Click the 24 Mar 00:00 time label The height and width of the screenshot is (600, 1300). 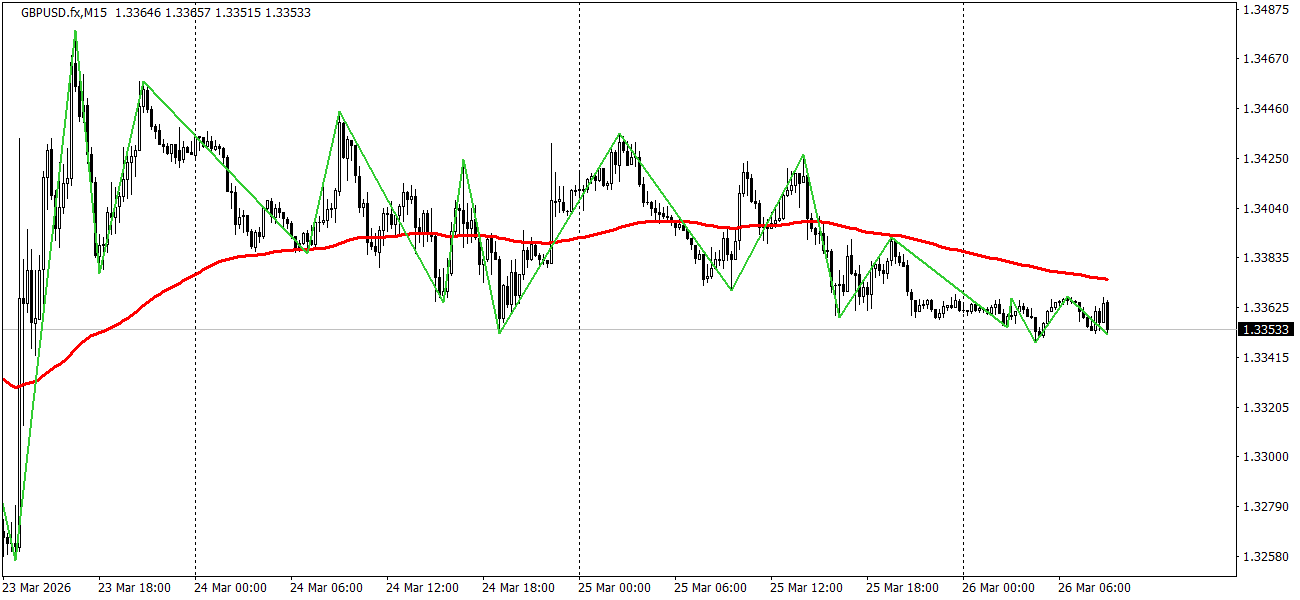pos(230,588)
